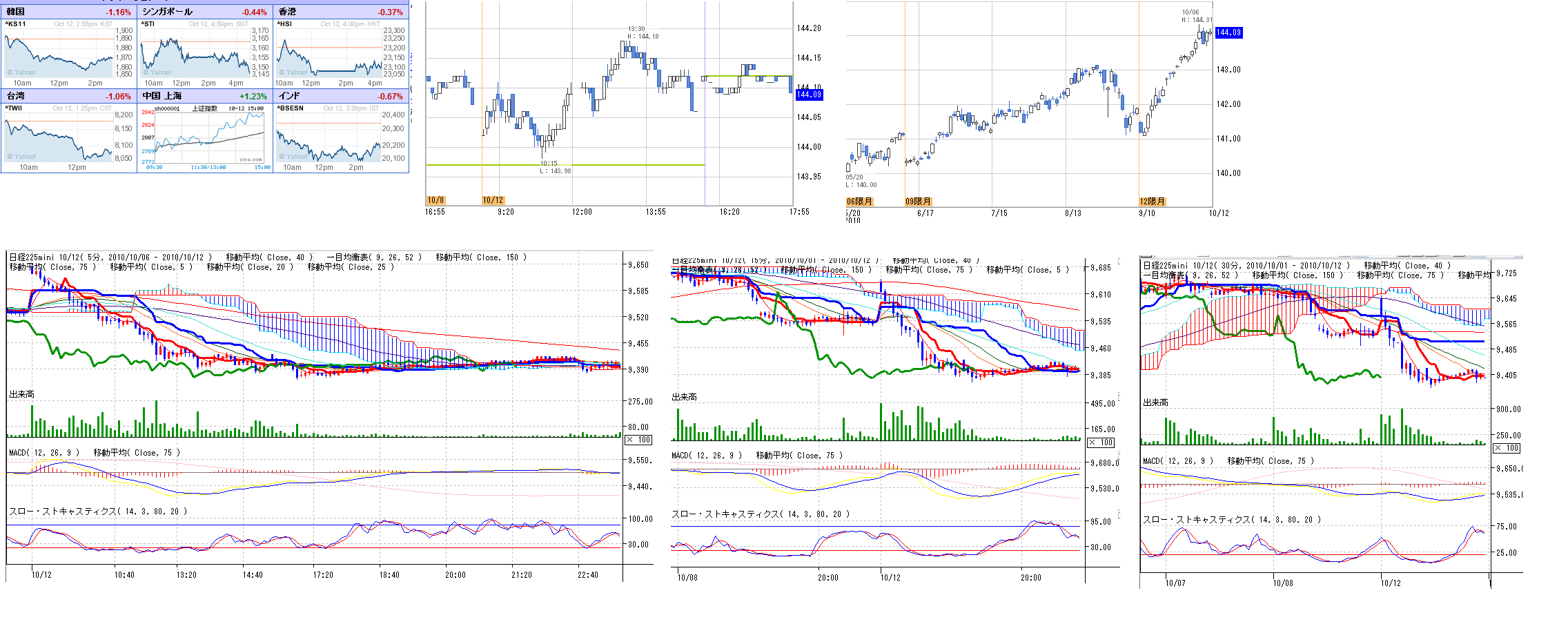Viewport: 1568px width, 642px height.
Task: Click the ×100 volume box on the 15-minute chart
Action: pyautogui.click(x=1101, y=442)
